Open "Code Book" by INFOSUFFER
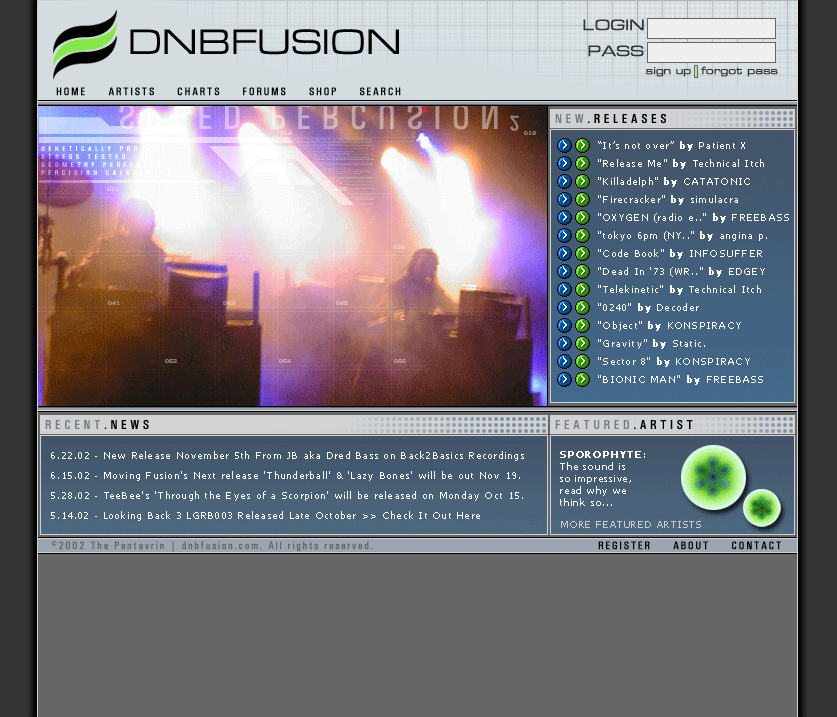This screenshot has height=717, width=837. 680,254
